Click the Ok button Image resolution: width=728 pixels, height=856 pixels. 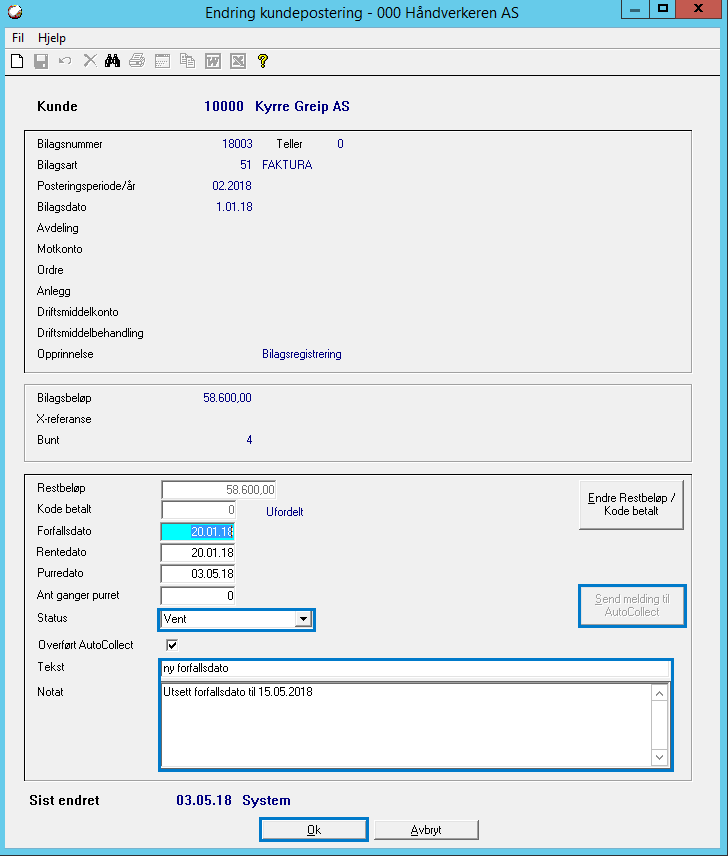click(314, 830)
